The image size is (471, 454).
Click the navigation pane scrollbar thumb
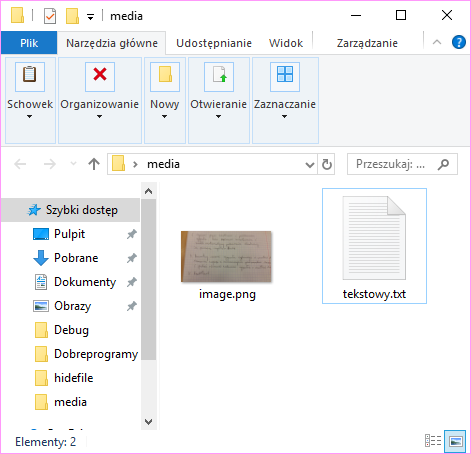(x=149, y=279)
